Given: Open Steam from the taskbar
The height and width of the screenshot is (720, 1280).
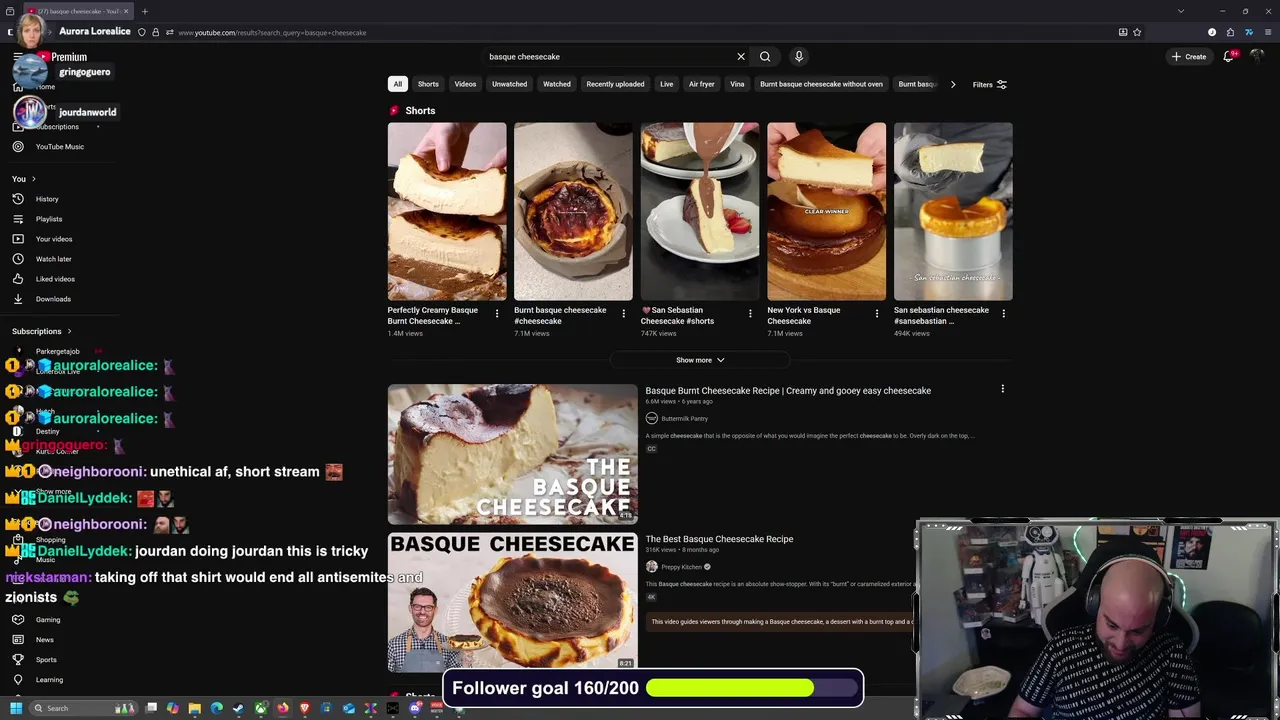Looking at the screenshot, I should pyautogui.click(x=238, y=708).
